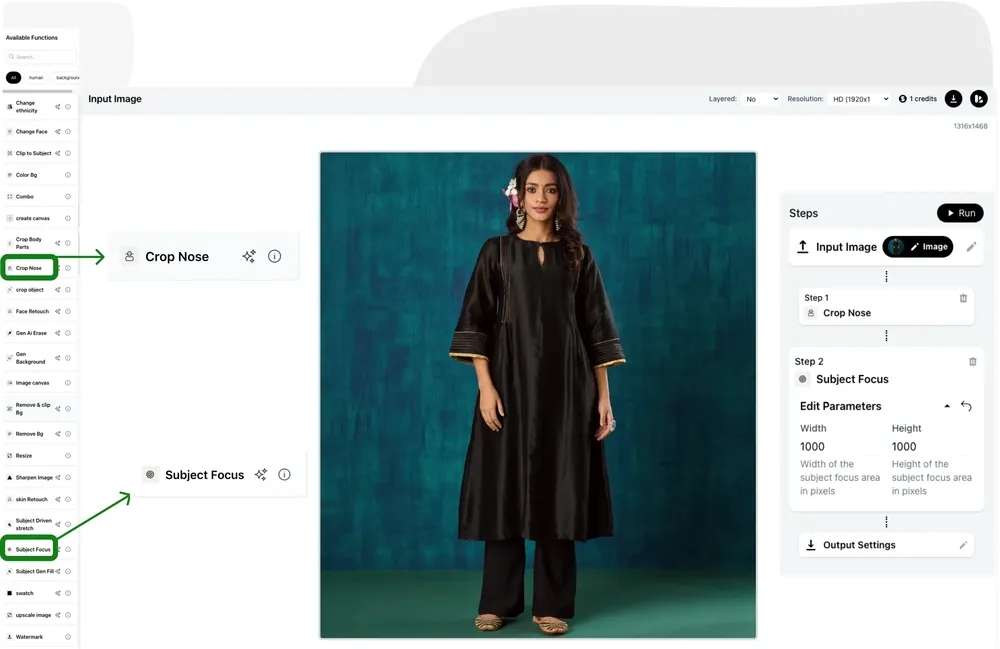Click sparkle icon for Change Face
Image resolution: width=1000 pixels, height=649 pixels.
(57, 132)
